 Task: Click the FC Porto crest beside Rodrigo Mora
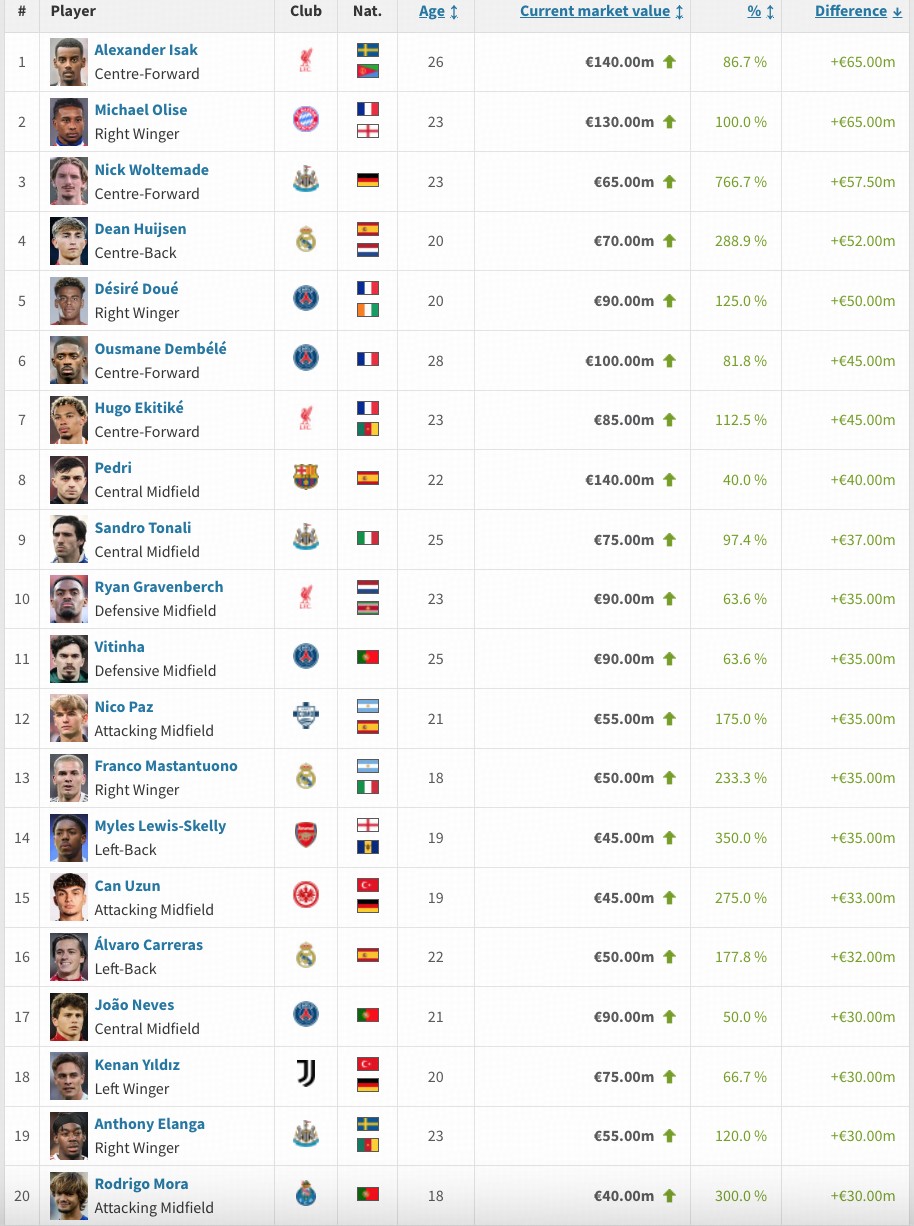coord(306,1194)
